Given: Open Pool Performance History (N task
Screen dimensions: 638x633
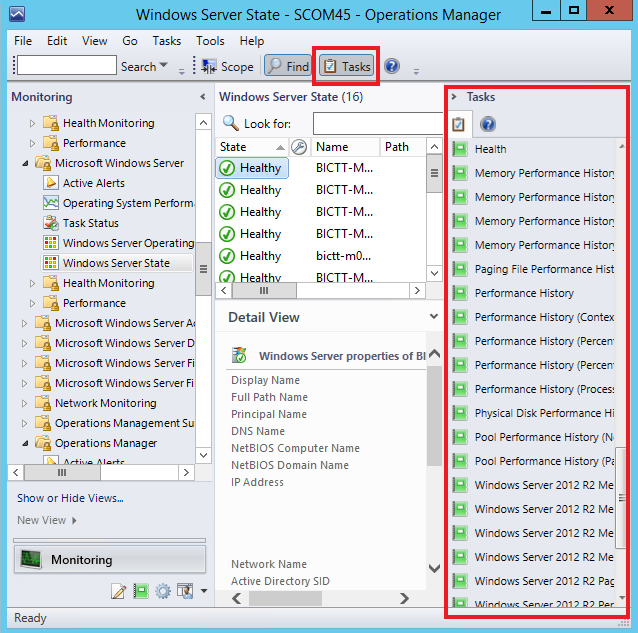Looking at the screenshot, I should (x=533, y=437).
